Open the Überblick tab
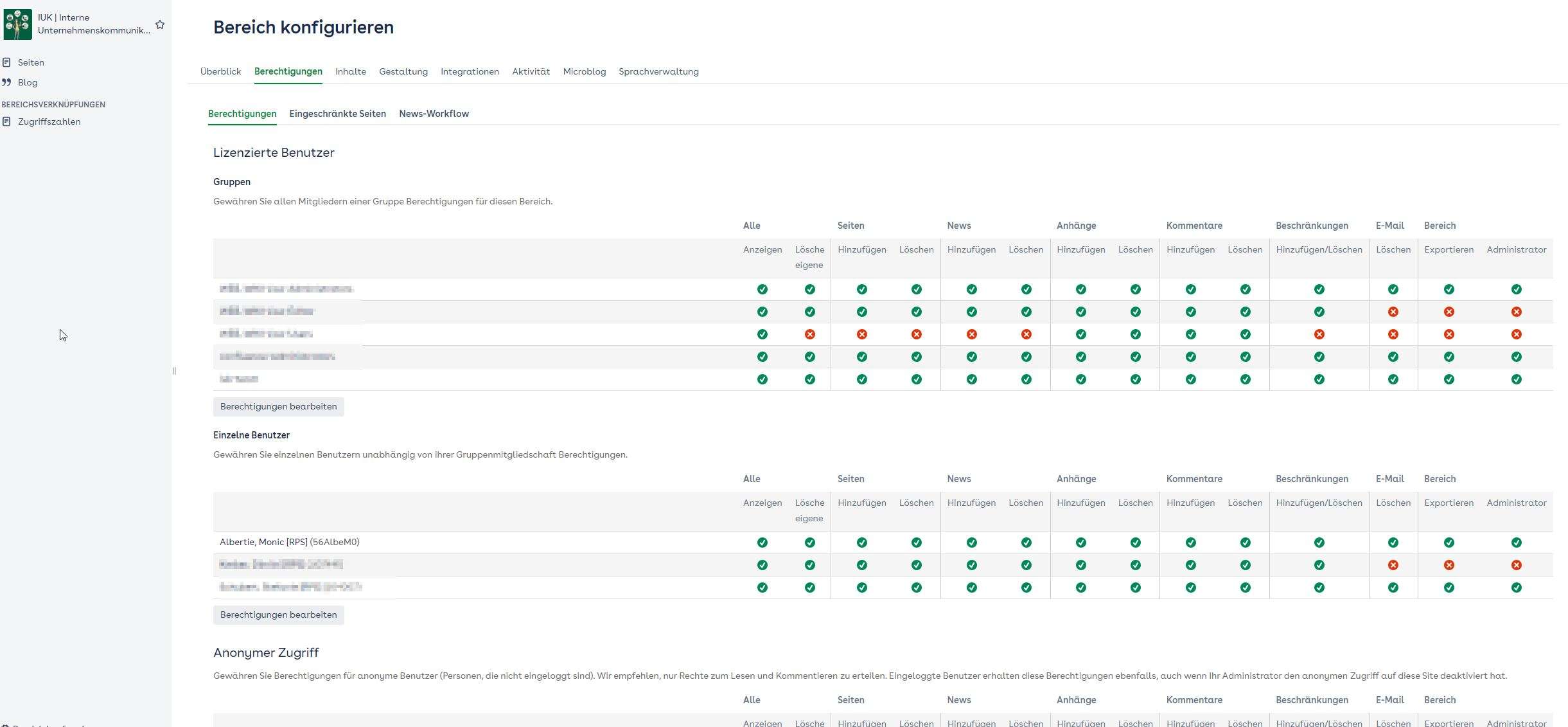This screenshot has width=1568, height=727. [220, 71]
